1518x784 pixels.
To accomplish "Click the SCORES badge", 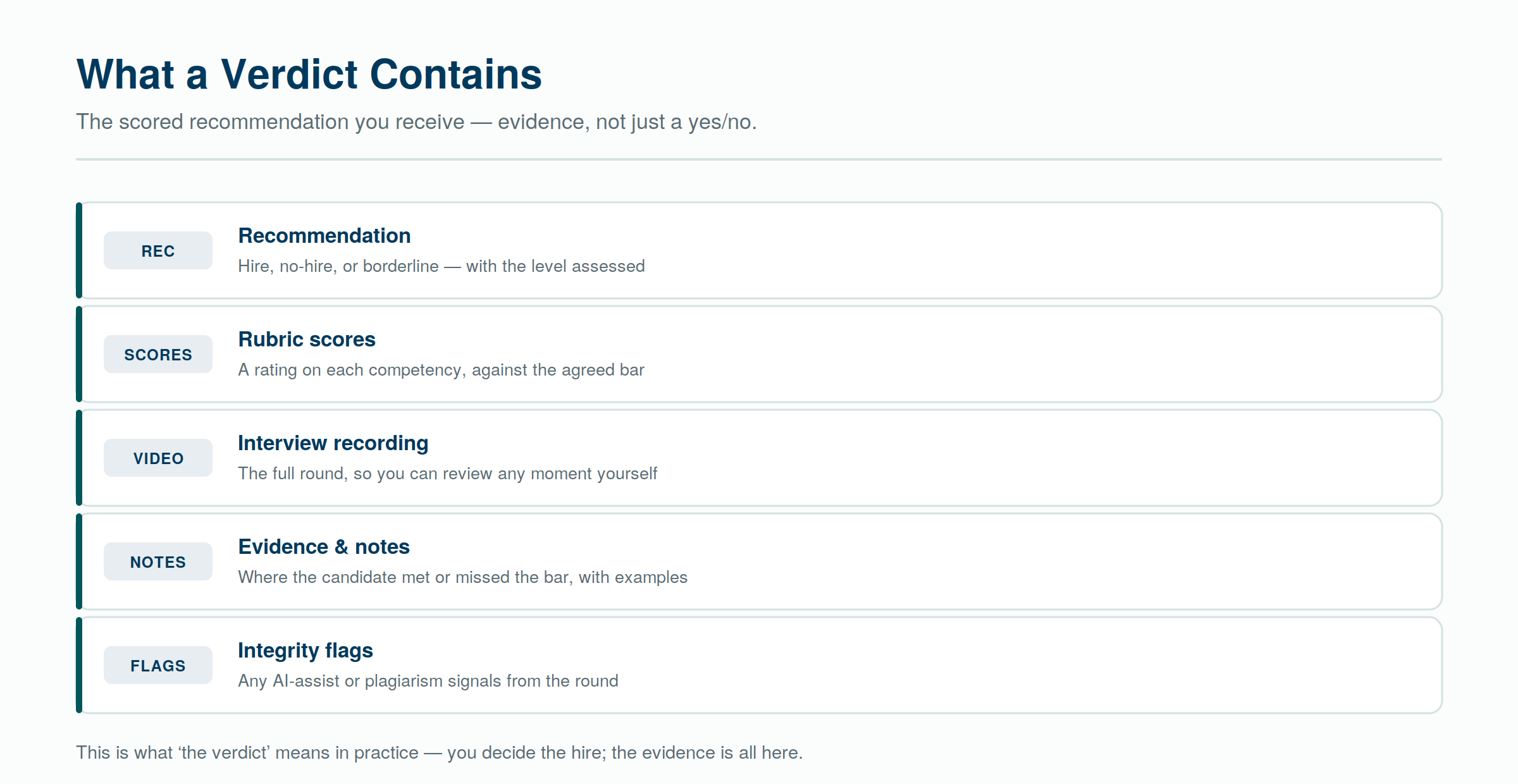I will pyautogui.click(x=158, y=354).
